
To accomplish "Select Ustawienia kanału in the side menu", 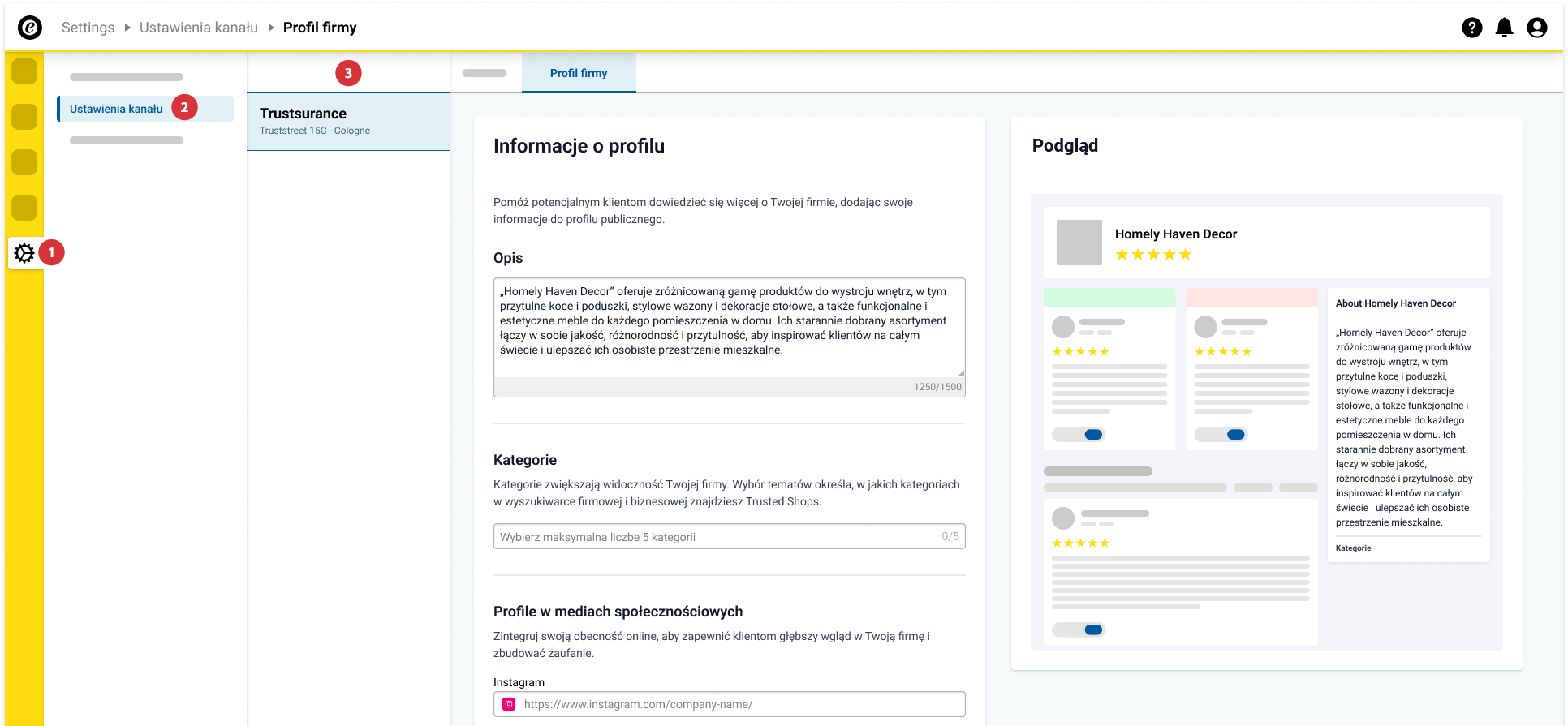I will pyautogui.click(x=116, y=109).
